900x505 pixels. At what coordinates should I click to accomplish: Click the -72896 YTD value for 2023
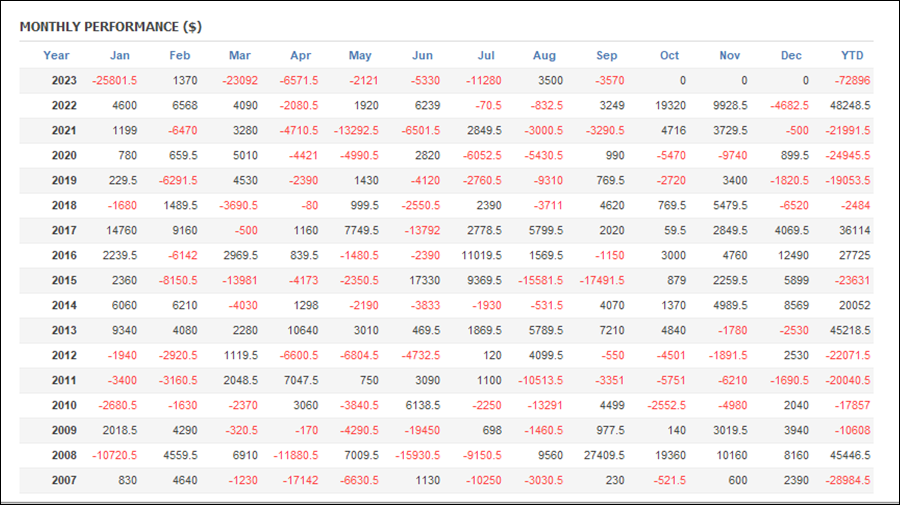pos(852,81)
